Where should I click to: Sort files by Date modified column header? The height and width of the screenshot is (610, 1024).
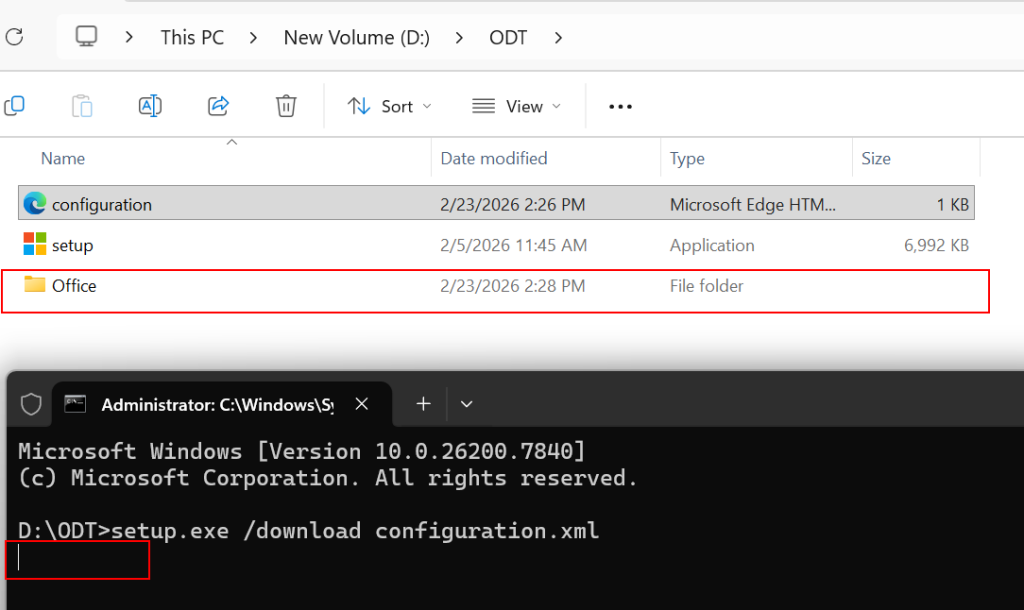click(494, 158)
